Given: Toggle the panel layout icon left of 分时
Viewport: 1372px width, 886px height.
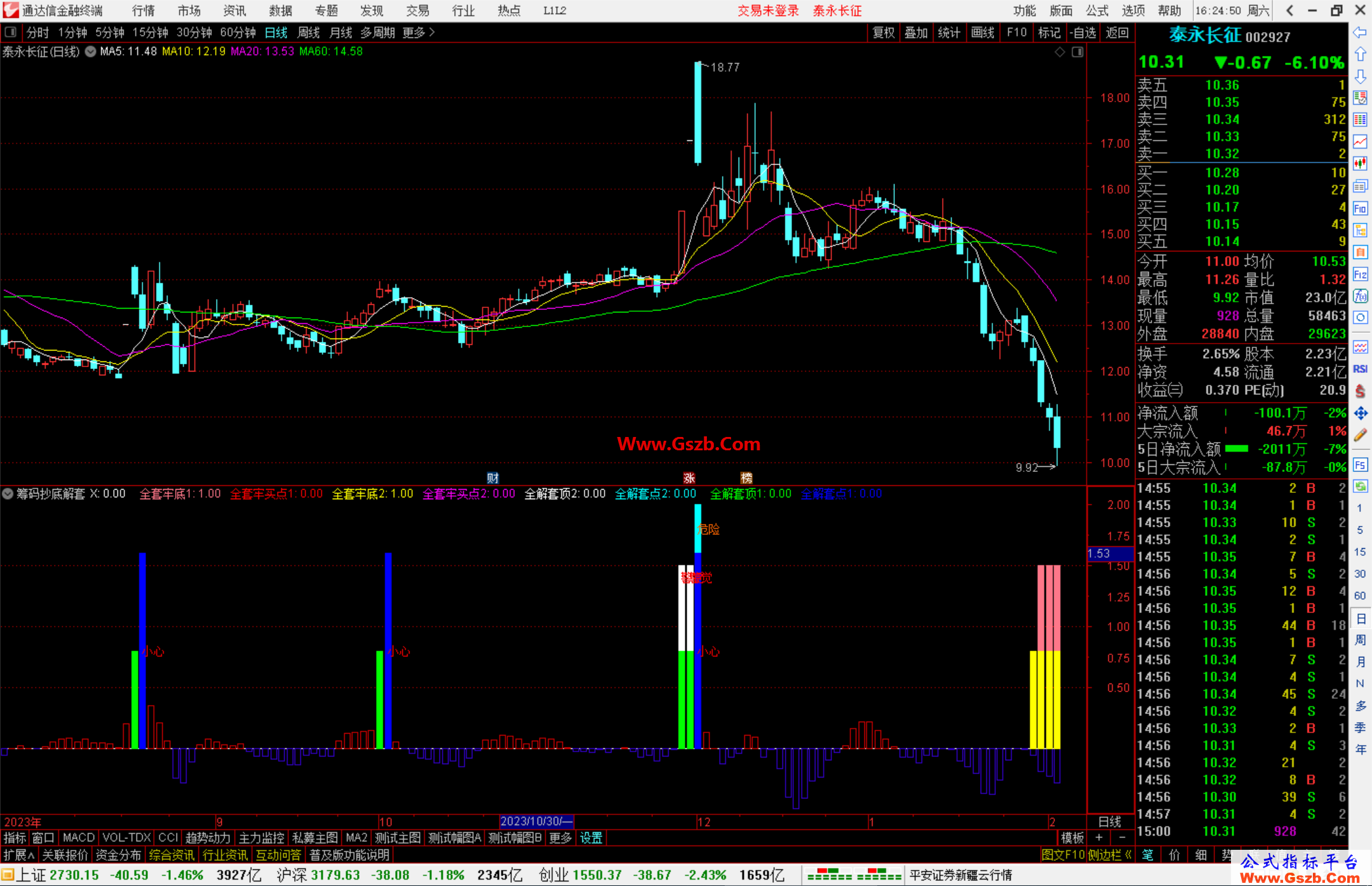Looking at the screenshot, I should pos(10,32).
